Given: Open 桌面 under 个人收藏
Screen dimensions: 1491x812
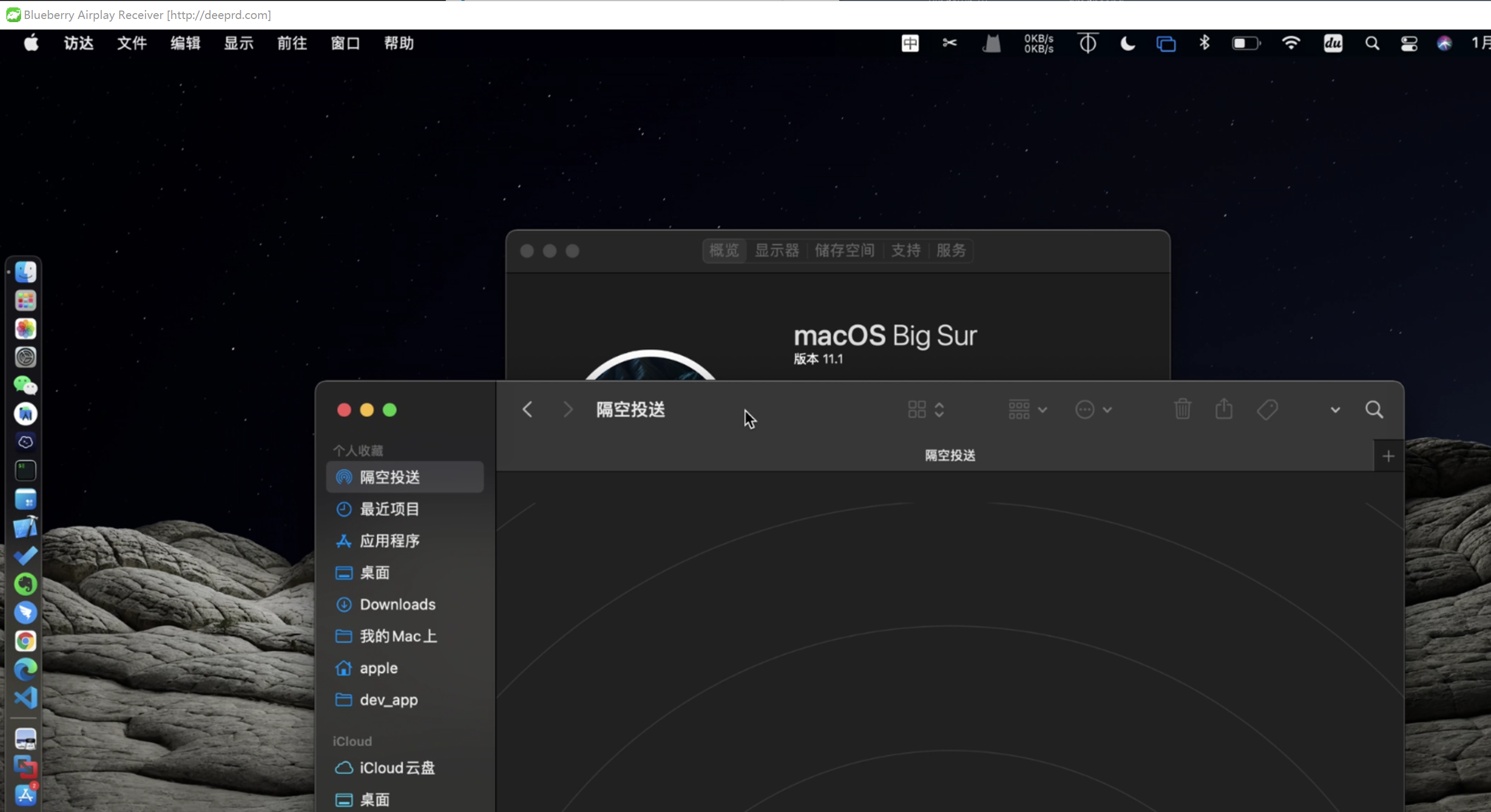Looking at the screenshot, I should coord(405,572).
